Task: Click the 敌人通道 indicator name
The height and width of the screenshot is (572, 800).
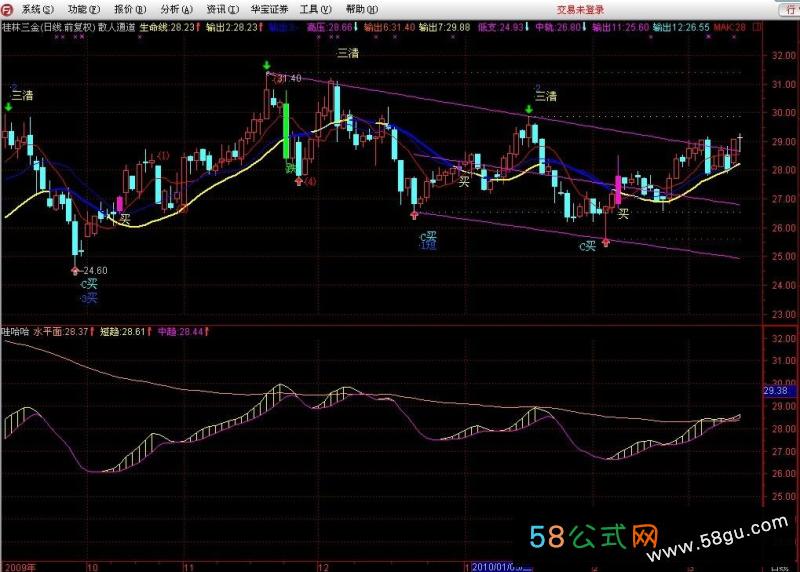Action: click(x=117, y=28)
